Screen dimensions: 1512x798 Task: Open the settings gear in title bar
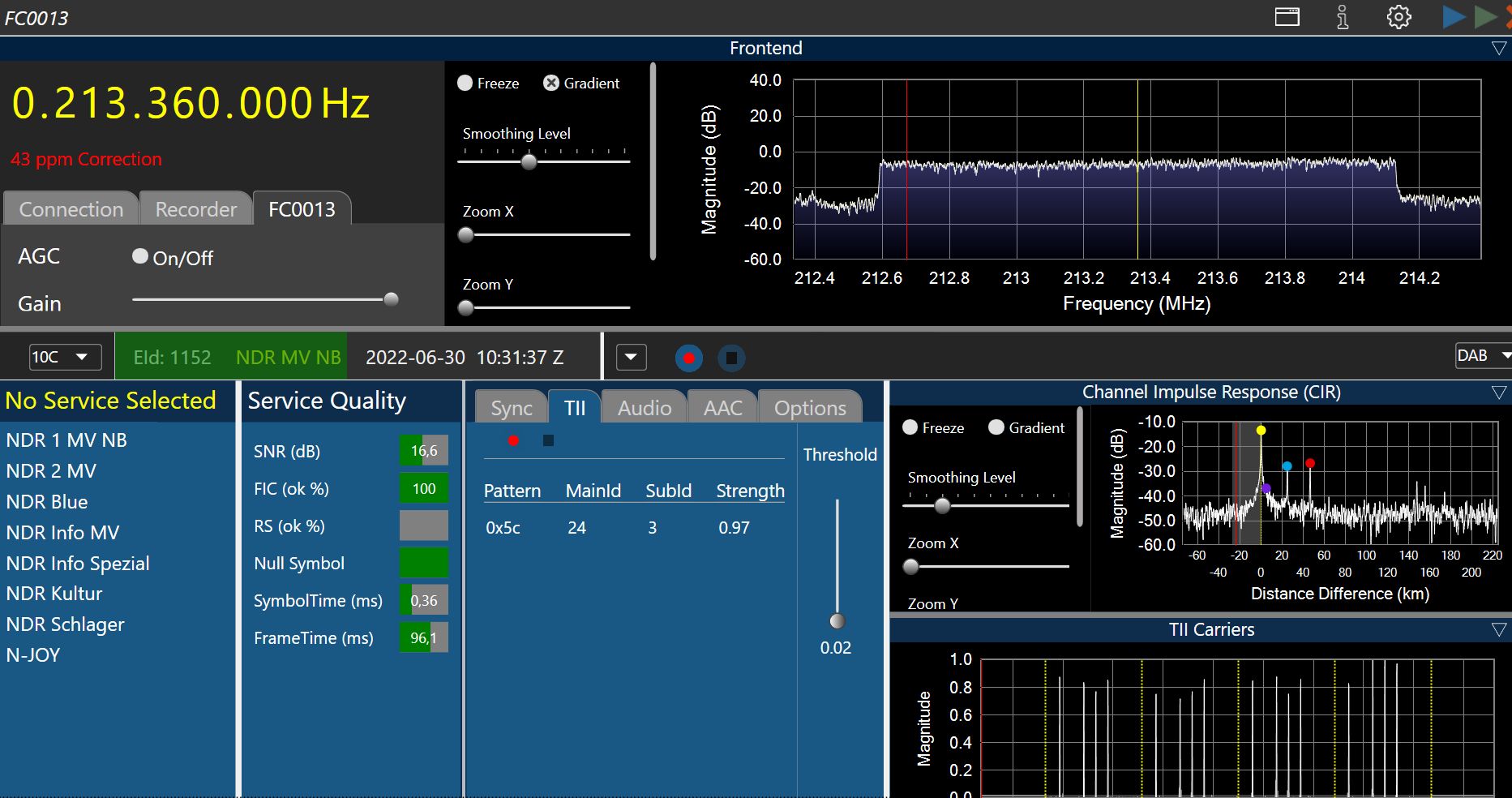coord(1398,17)
